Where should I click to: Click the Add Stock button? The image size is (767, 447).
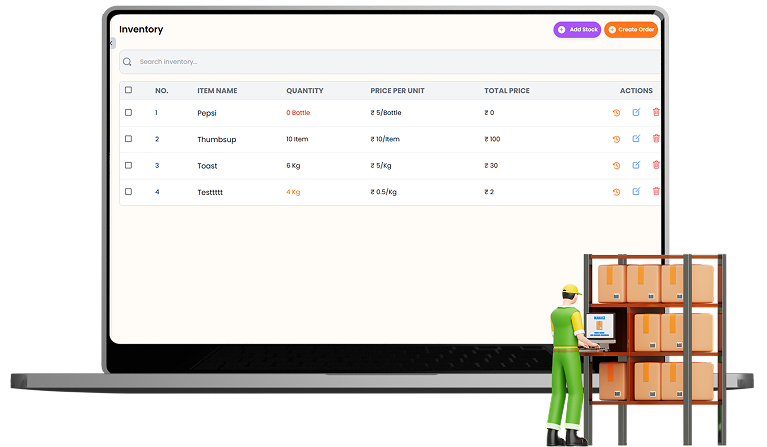(577, 29)
